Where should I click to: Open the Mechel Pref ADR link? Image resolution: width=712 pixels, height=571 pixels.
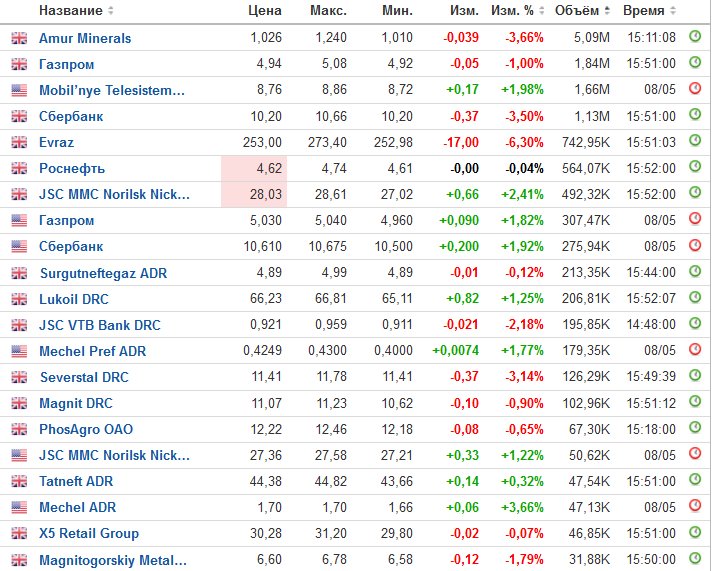point(93,351)
